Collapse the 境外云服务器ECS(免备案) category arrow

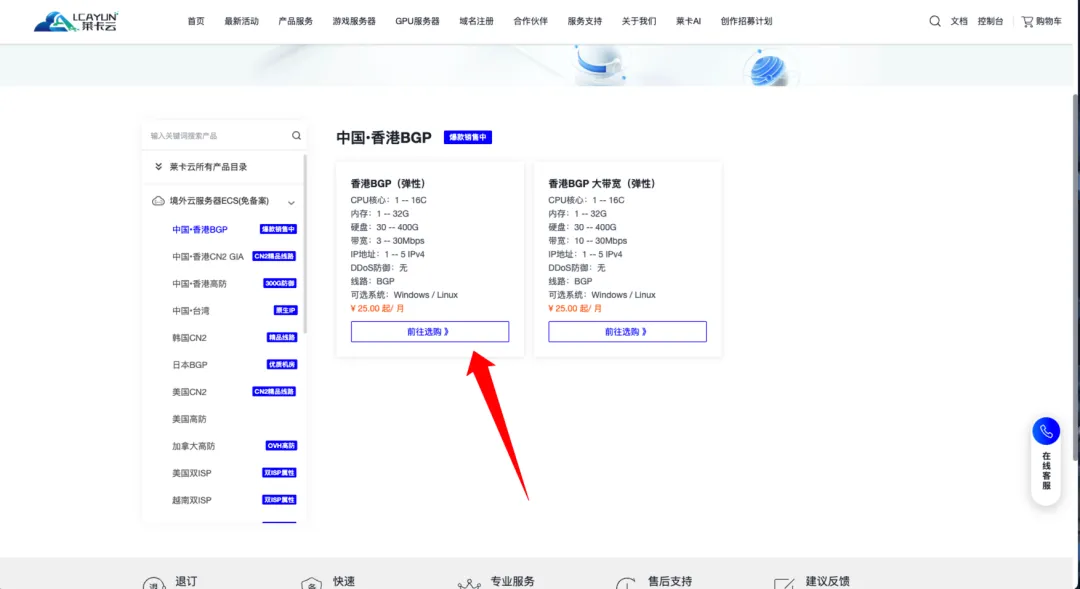tap(291, 202)
